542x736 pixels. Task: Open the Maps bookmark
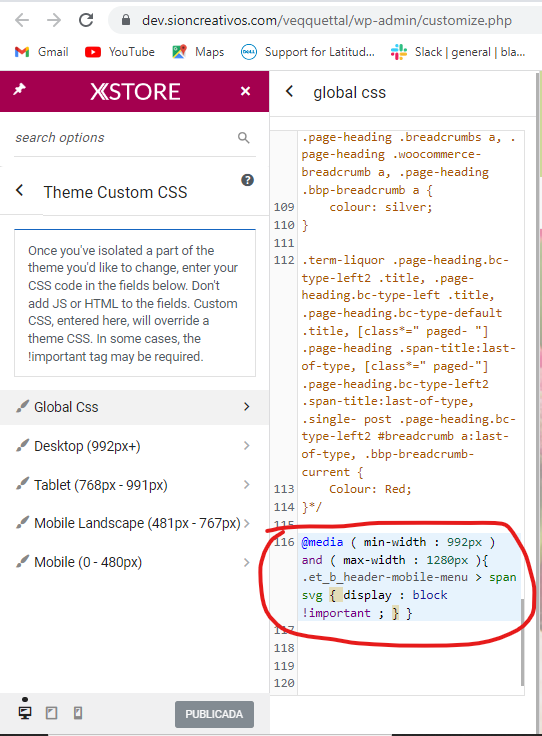[198, 52]
